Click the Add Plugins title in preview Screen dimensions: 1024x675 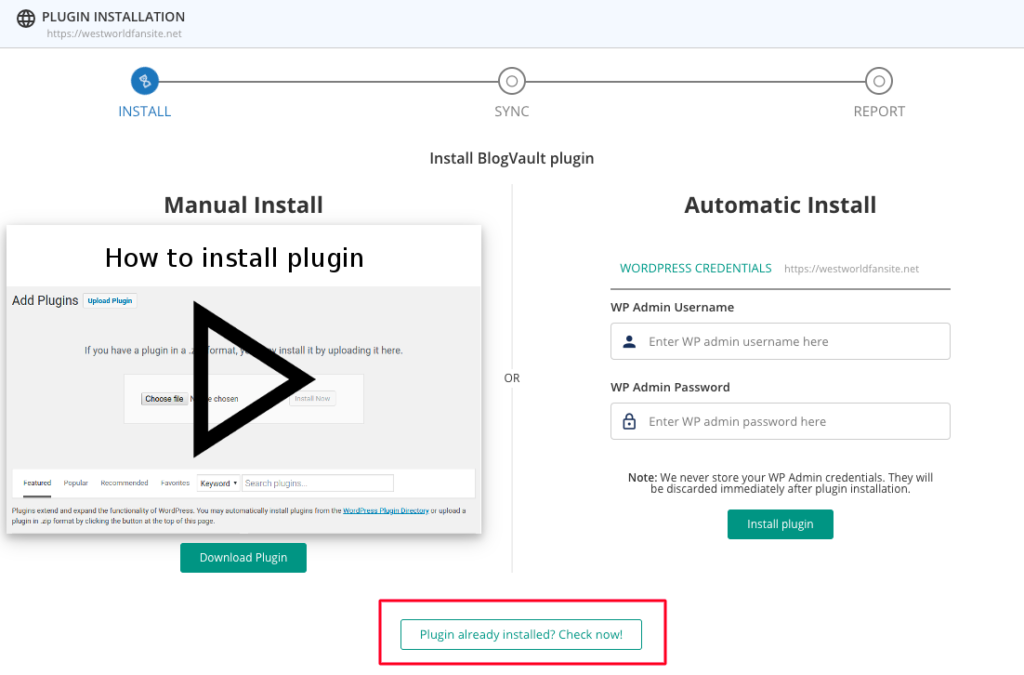click(x=45, y=300)
